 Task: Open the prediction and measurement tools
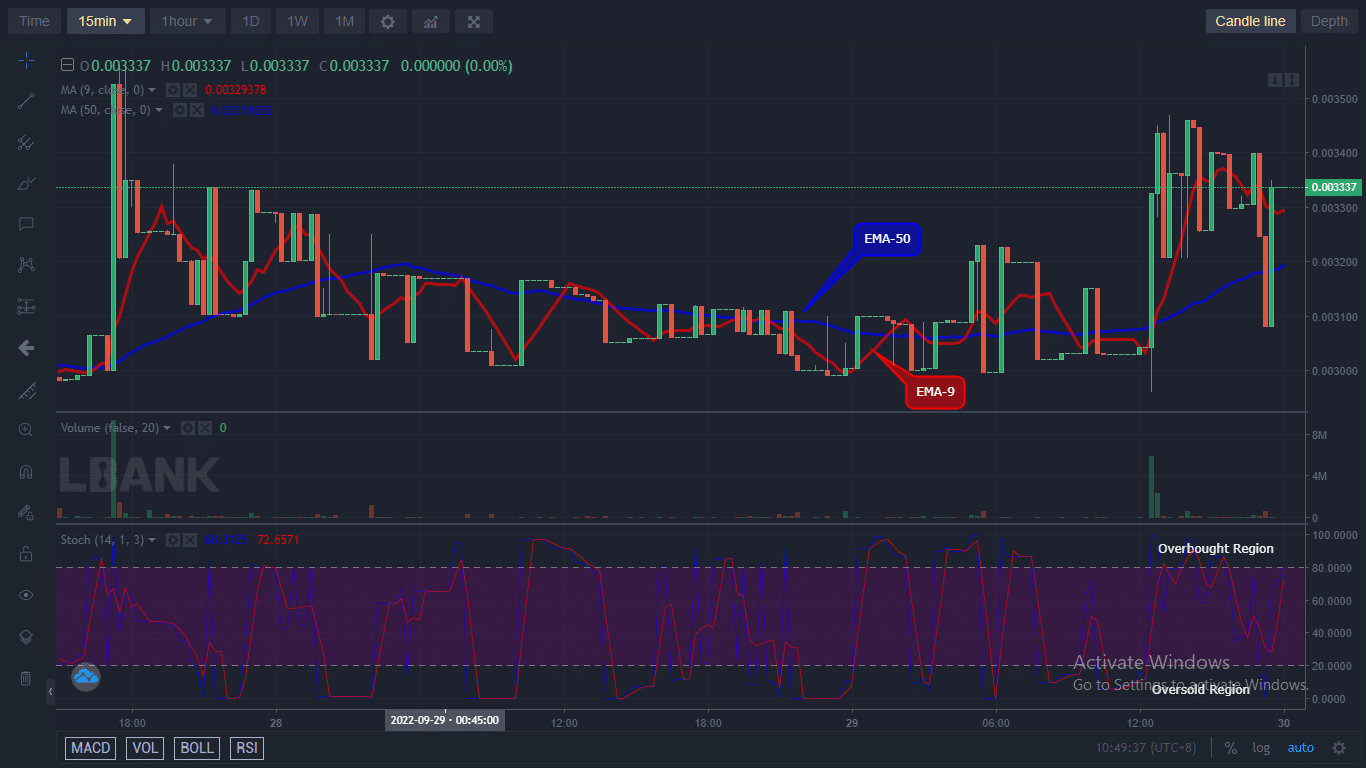click(x=26, y=306)
